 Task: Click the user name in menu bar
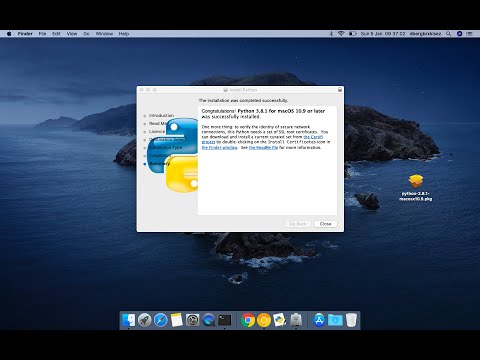[x=425, y=34]
